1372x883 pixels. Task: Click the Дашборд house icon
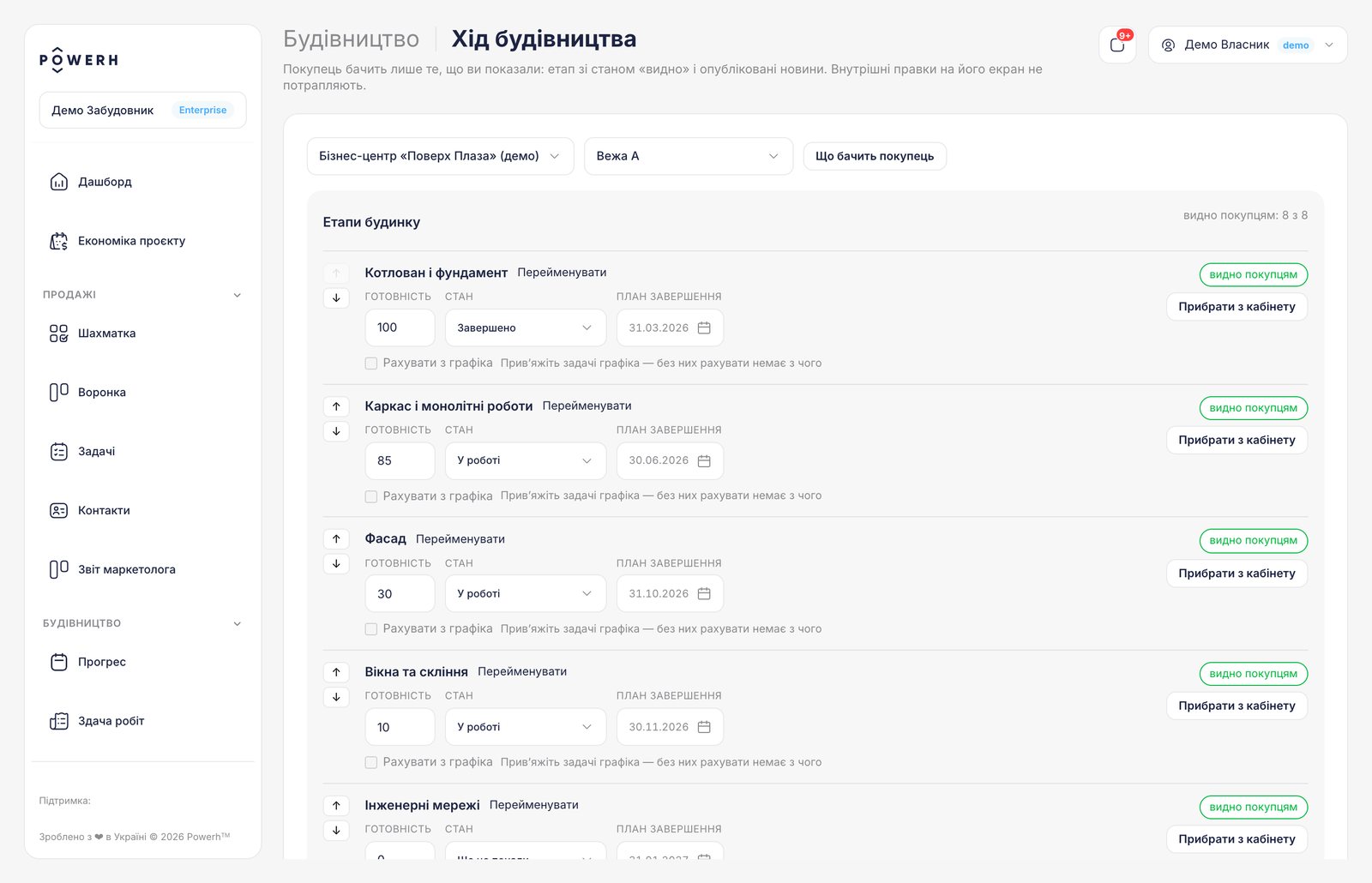click(59, 182)
